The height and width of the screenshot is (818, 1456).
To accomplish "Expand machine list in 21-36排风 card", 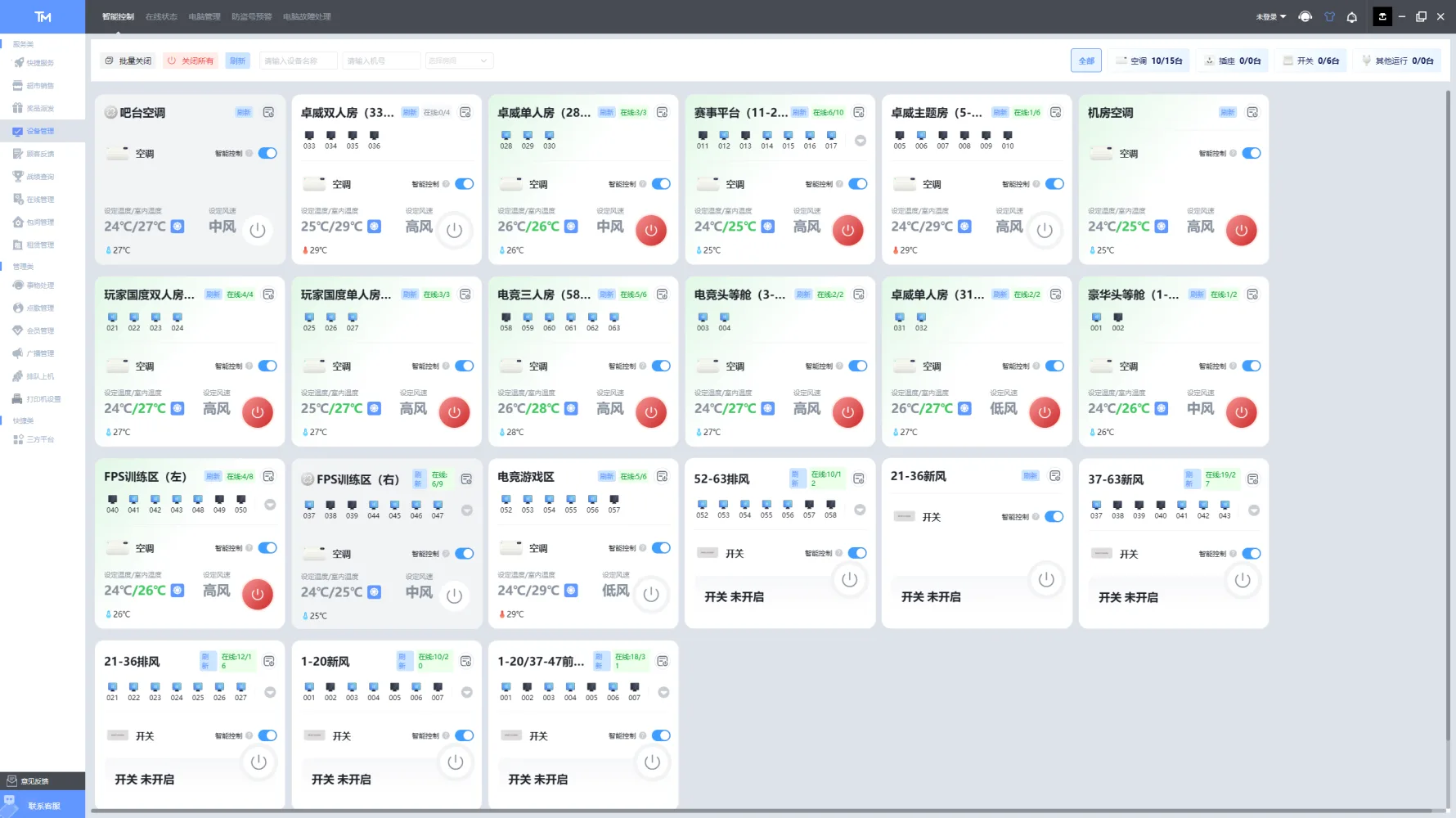I will 270,692.
